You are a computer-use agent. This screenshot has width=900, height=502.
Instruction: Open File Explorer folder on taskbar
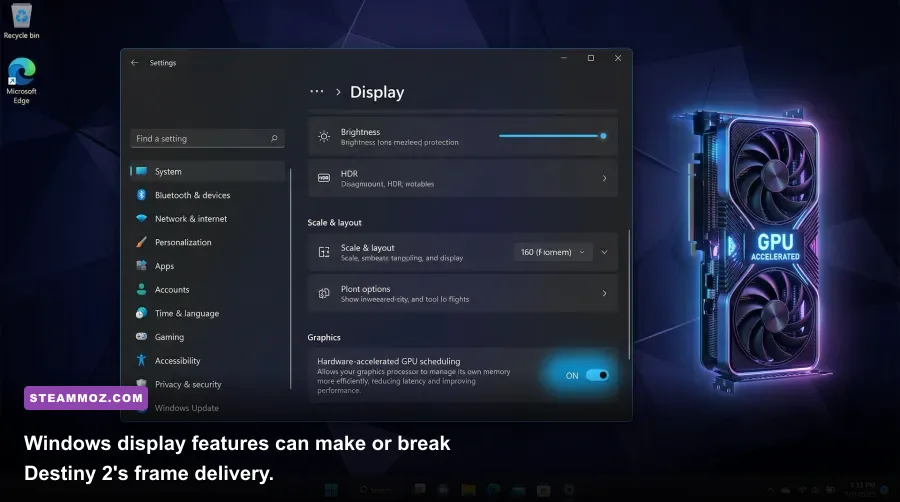468,489
